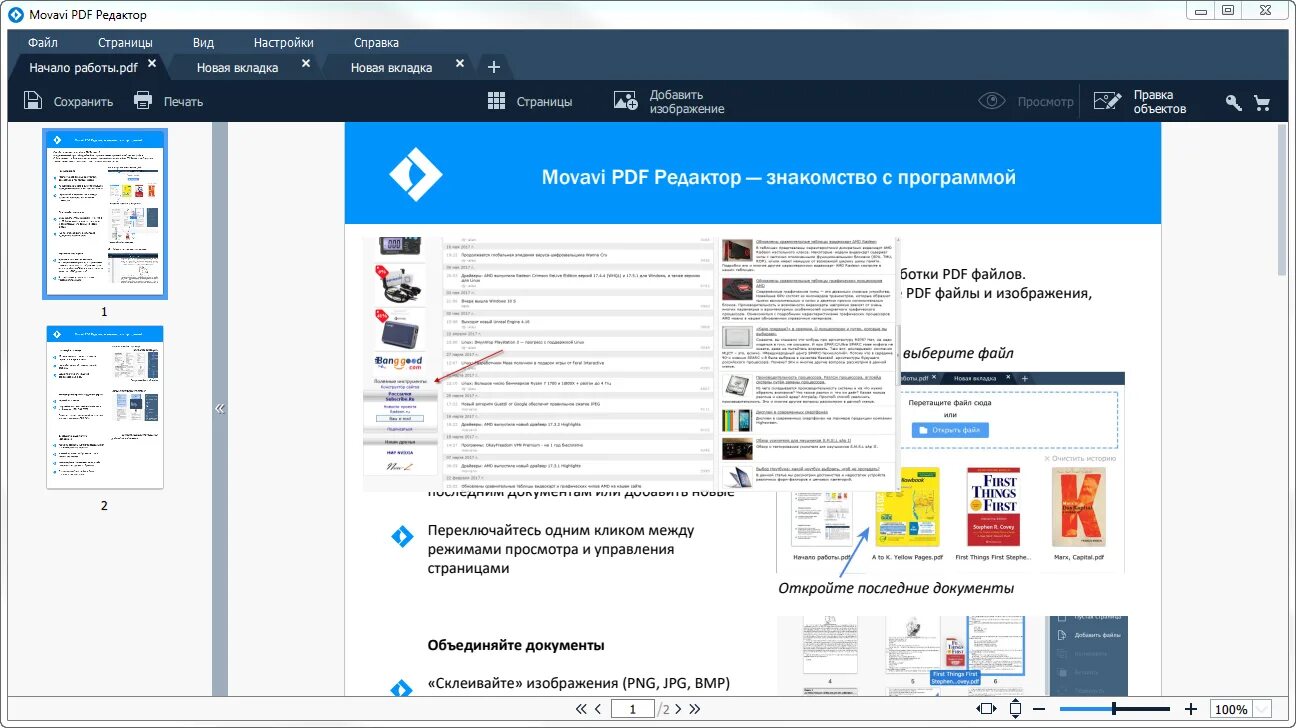This screenshot has height=728, width=1296.
Task: Fit page to width icon
Action: [x=987, y=709]
